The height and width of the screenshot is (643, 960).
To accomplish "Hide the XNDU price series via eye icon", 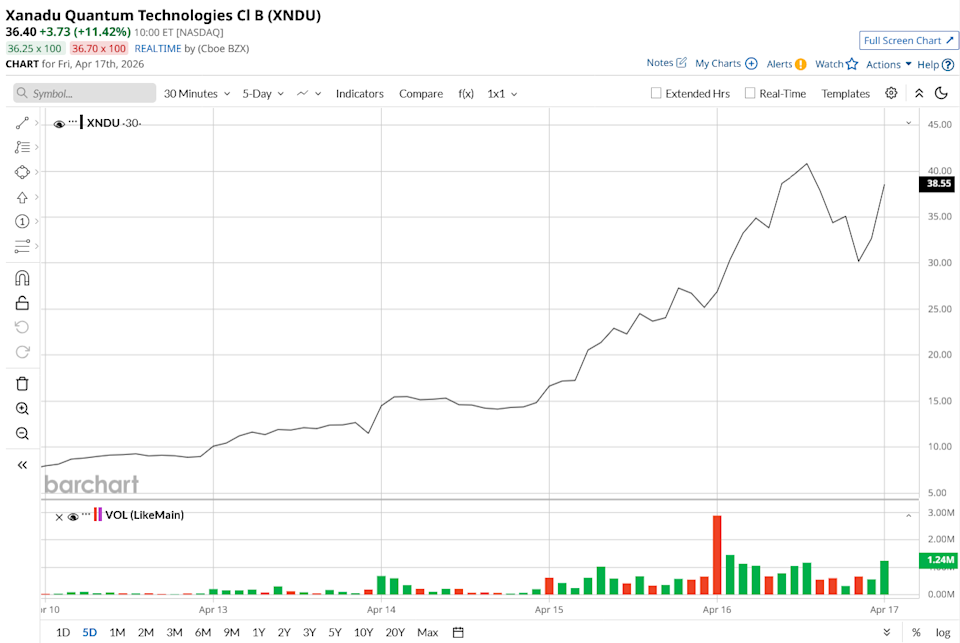I will [x=59, y=123].
